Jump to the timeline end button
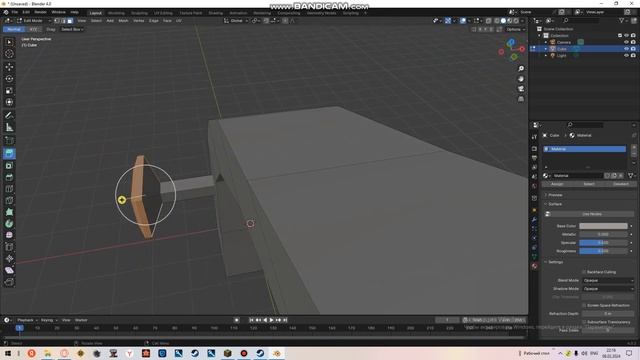640x360 pixels. point(285,320)
